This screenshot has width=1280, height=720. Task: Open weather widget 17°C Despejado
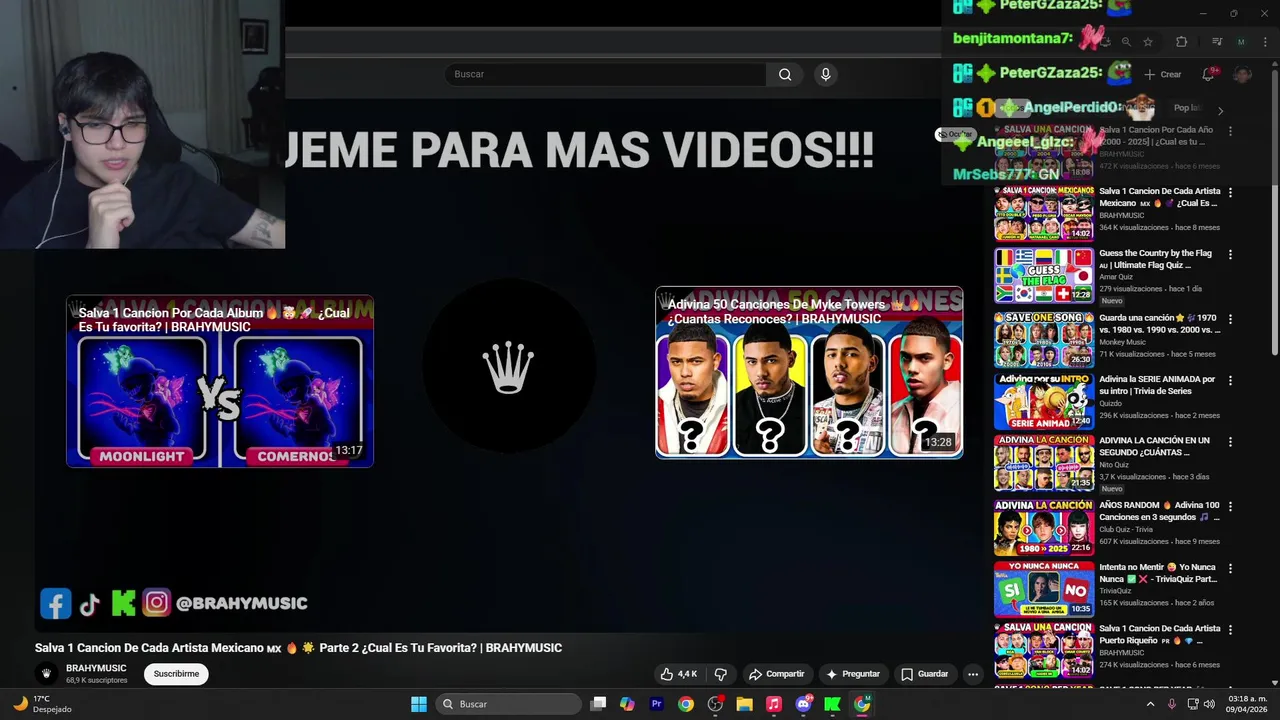click(40, 704)
